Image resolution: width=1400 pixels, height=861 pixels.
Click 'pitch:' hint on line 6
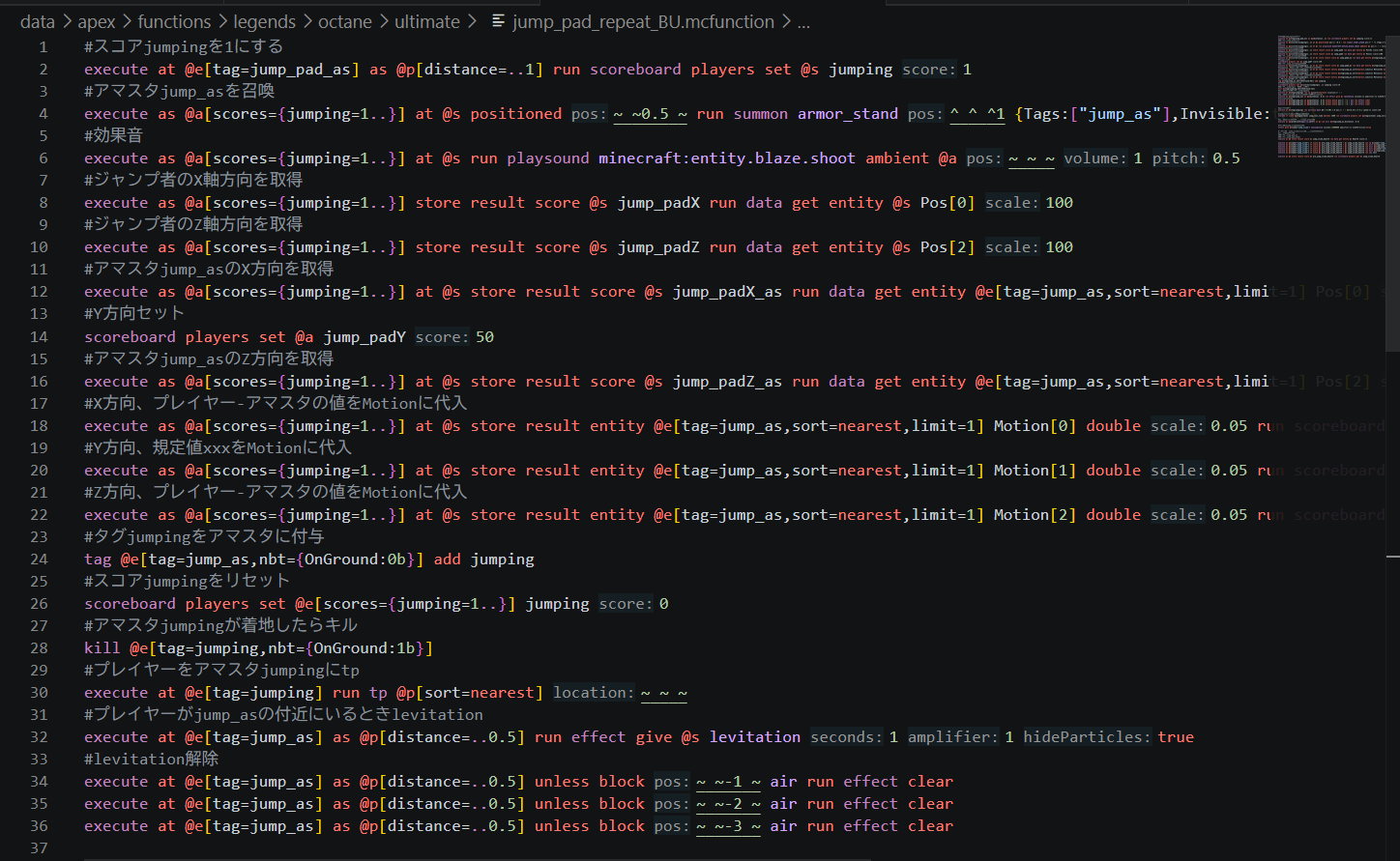pos(1179,158)
